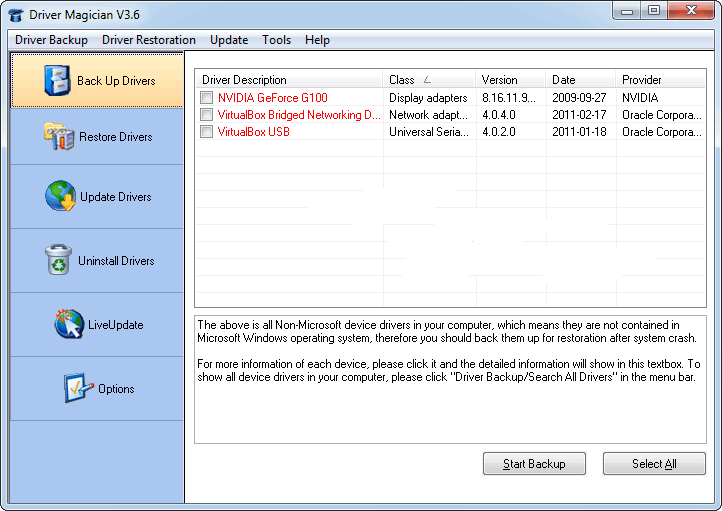
Task: Click the Universal Seria... class cell
Action: click(x=429, y=132)
